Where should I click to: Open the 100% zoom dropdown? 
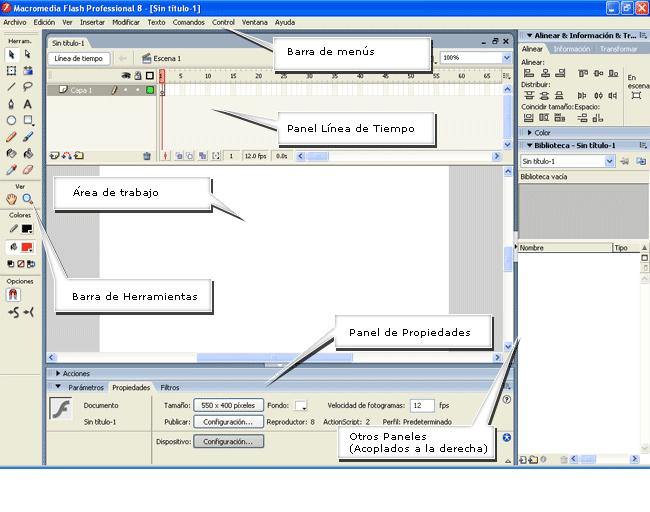507,58
